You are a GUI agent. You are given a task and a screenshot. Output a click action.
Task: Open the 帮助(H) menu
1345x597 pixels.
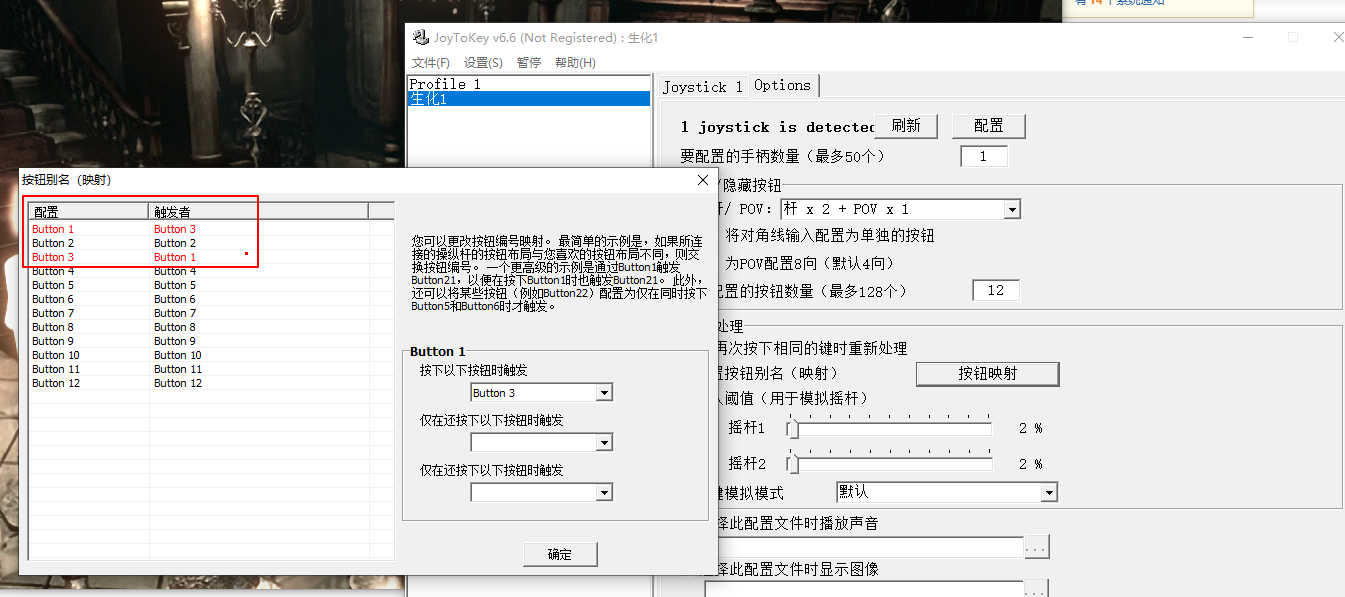click(x=575, y=62)
